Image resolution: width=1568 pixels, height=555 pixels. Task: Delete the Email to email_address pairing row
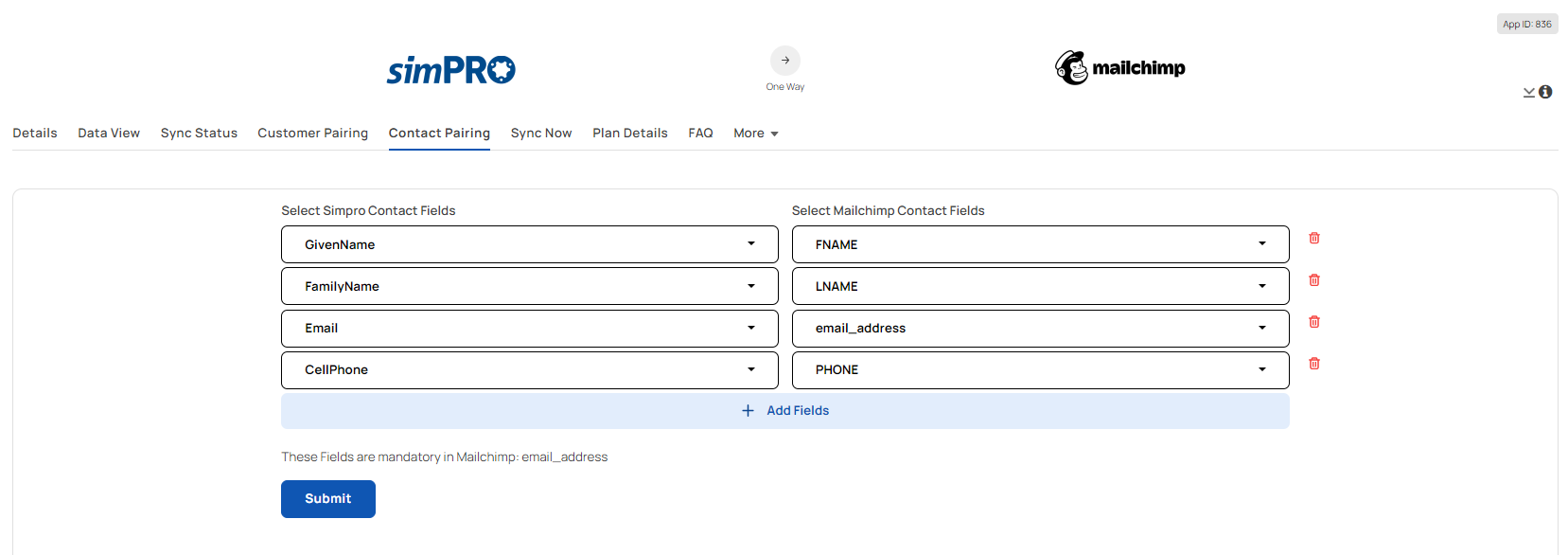[1314, 321]
